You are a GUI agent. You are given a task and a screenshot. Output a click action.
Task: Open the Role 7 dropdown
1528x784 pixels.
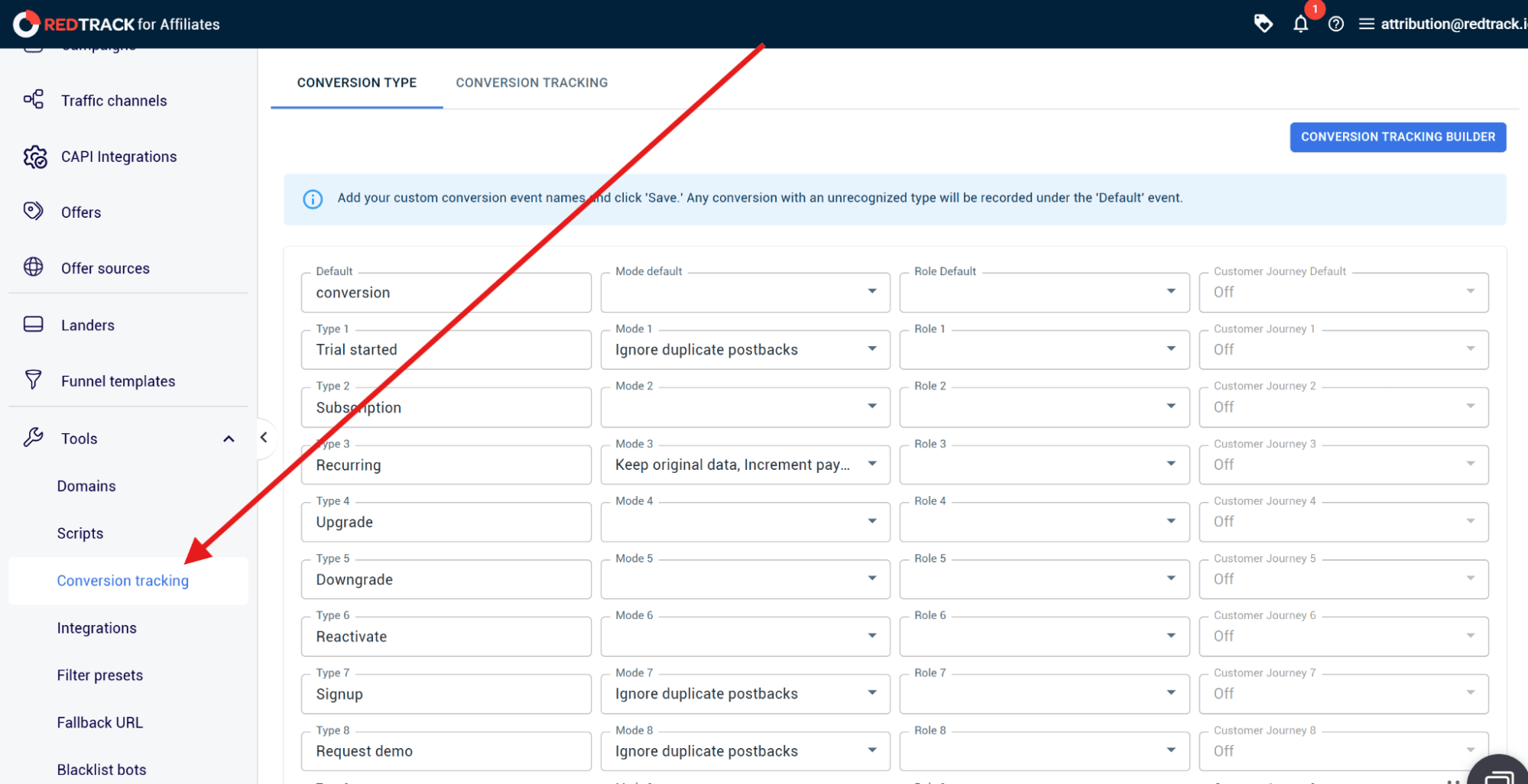pos(1044,694)
